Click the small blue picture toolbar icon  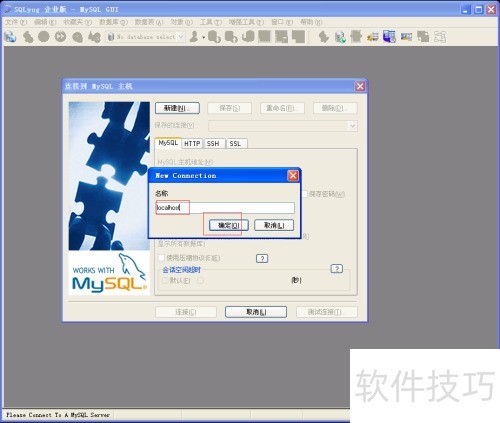pyautogui.click(x=406, y=37)
